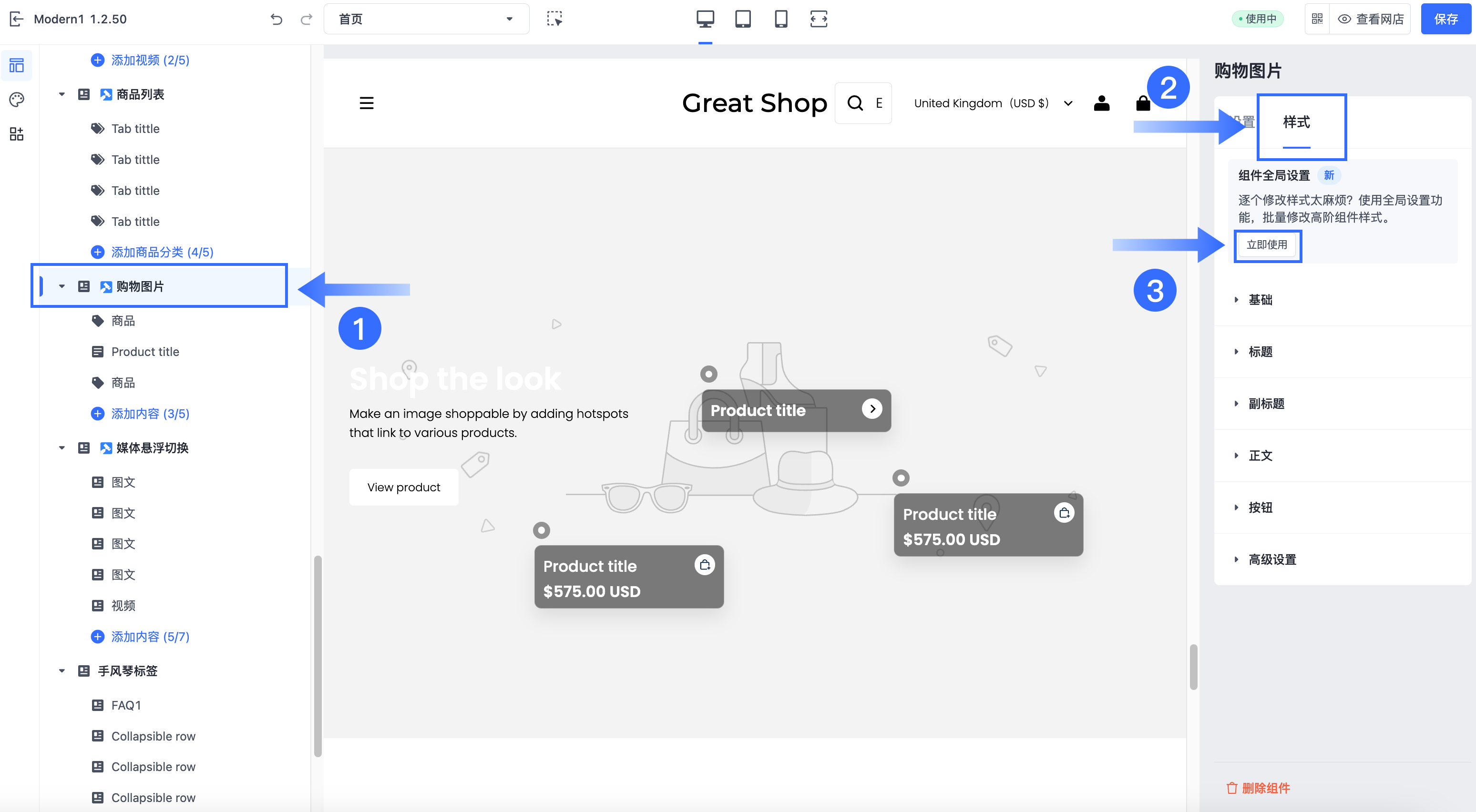Viewport: 1476px width, 812px height.
Task: Click the exit editor icon
Action: tap(16, 19)
